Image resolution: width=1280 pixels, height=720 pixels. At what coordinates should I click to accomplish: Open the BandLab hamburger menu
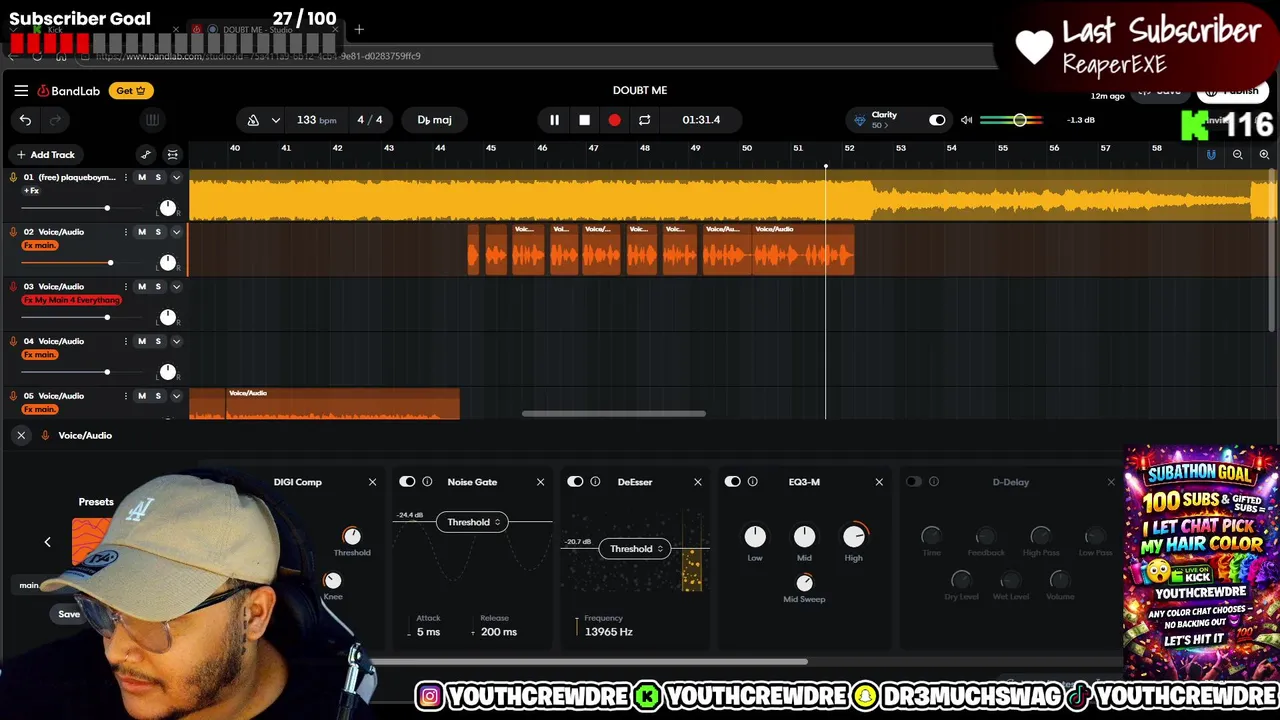pos(21,90)
